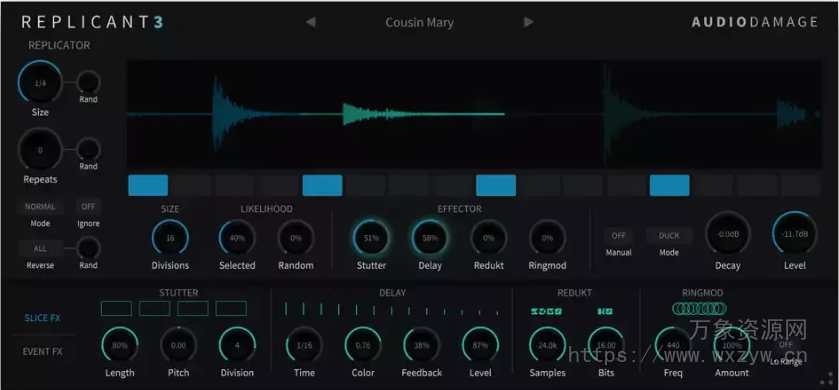Screen dimensions: 839x390
Task: Click the Effector Ringmod knob at 0%
Action: (547, 238)
